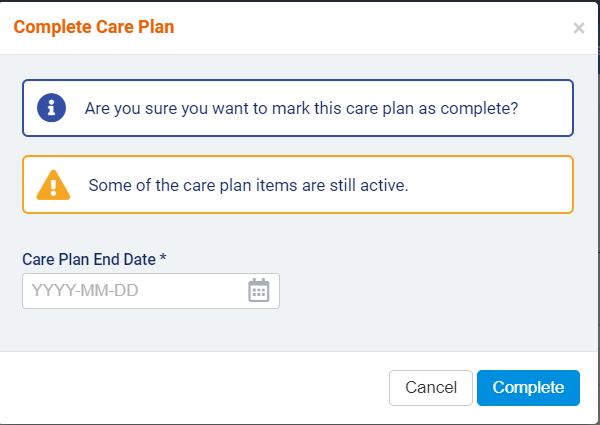600x425 pixels.
Task: Click the Care Plan End Date label
Action: point(89,259)
